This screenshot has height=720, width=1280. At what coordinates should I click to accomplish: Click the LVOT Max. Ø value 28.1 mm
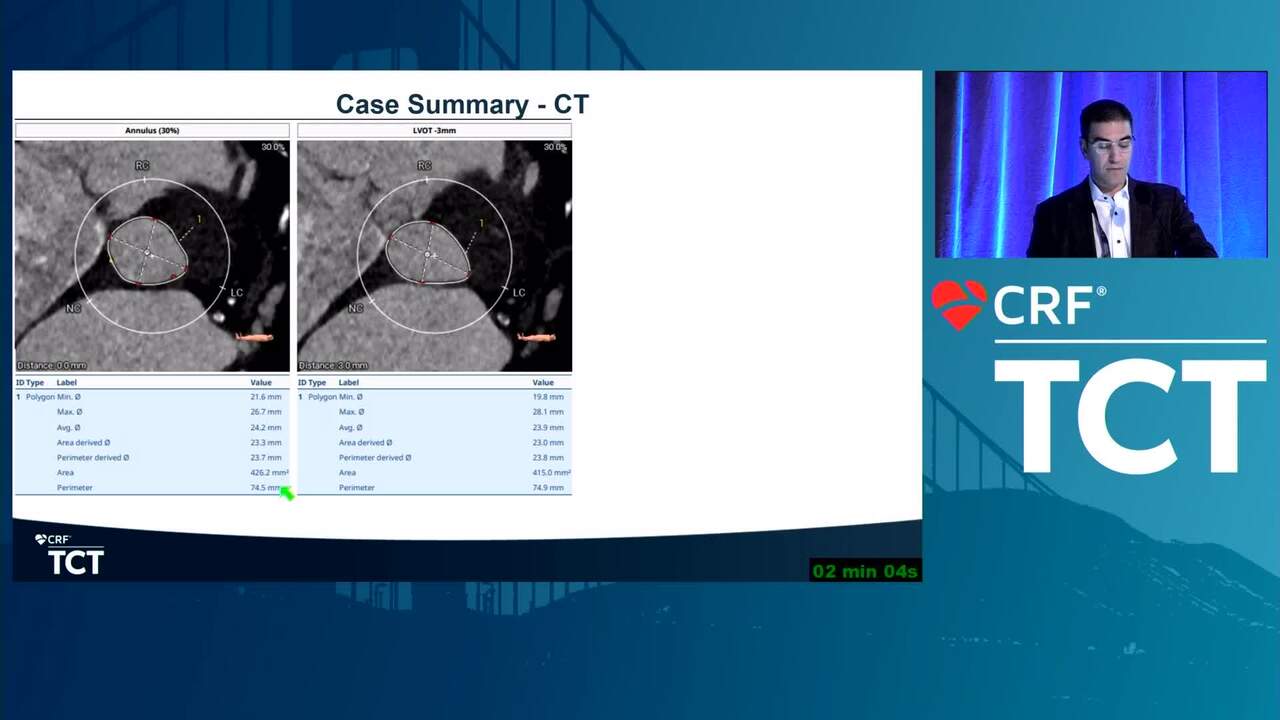click(548, 412)
